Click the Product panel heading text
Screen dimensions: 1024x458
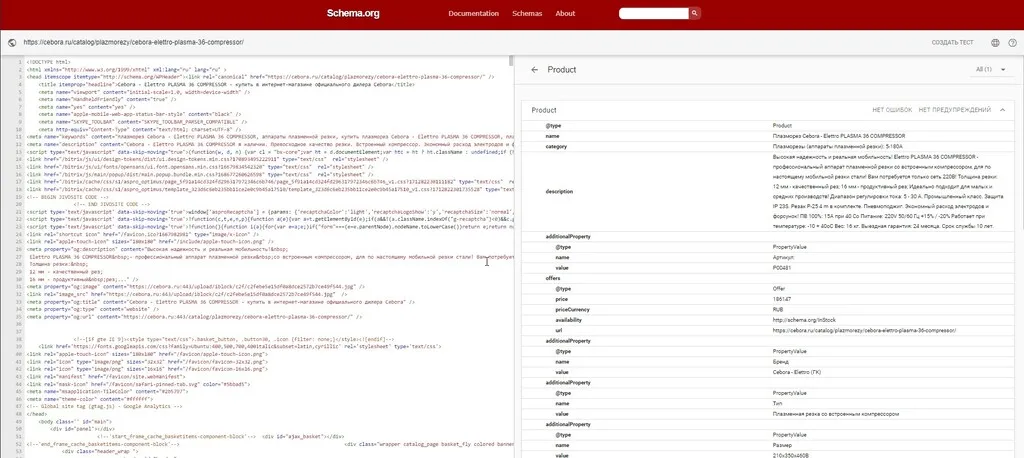click(x=562, y=69)
